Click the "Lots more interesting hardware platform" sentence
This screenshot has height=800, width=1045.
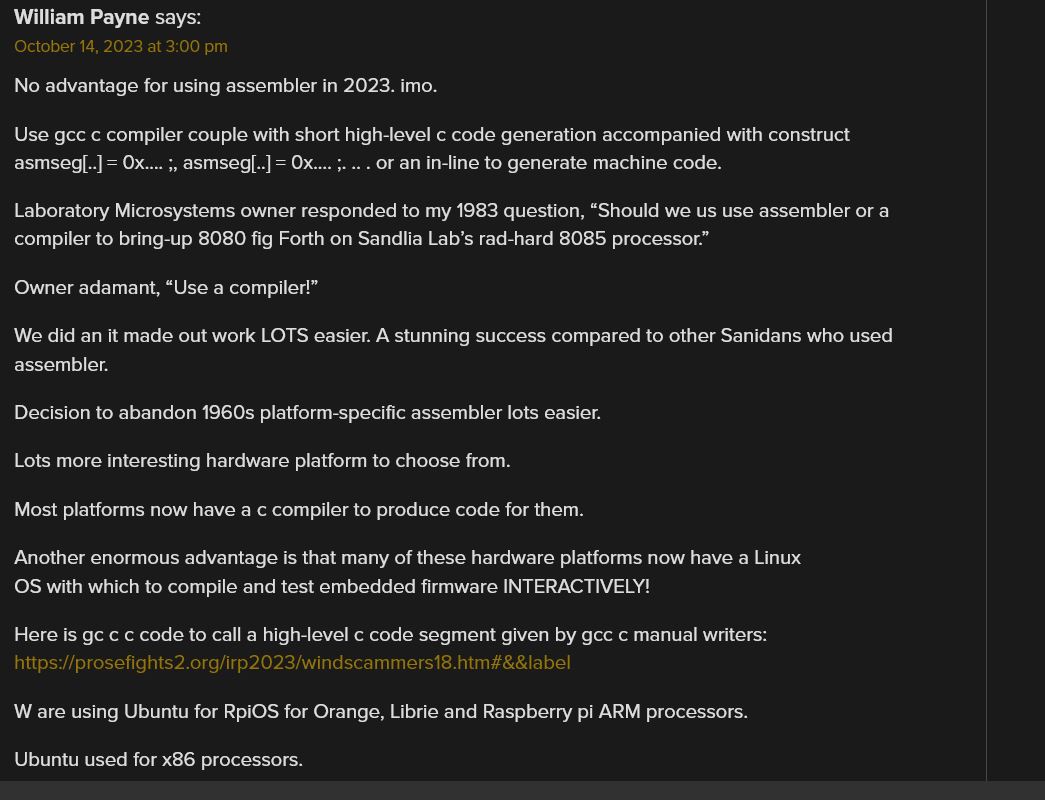click(262, 461)
